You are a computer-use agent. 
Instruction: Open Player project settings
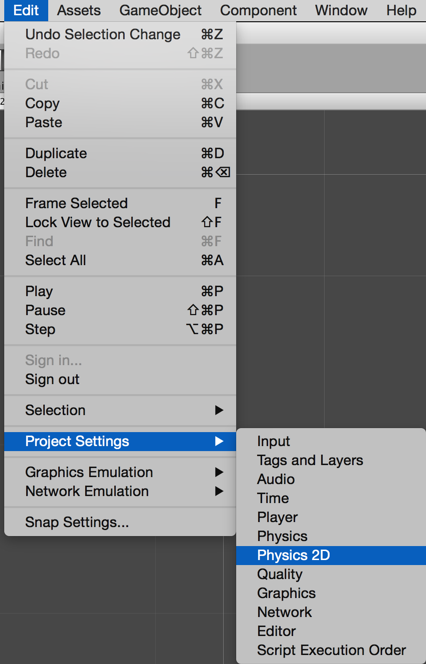(331, 517)
